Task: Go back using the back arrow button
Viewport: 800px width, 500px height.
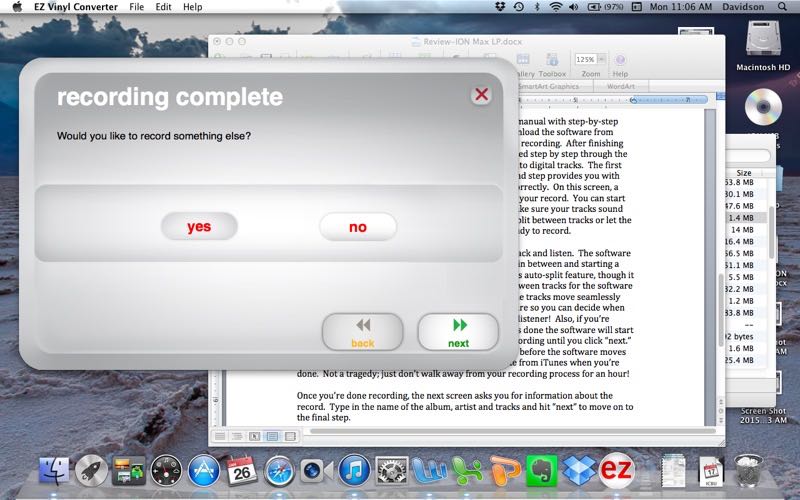Action: [362, 332]
